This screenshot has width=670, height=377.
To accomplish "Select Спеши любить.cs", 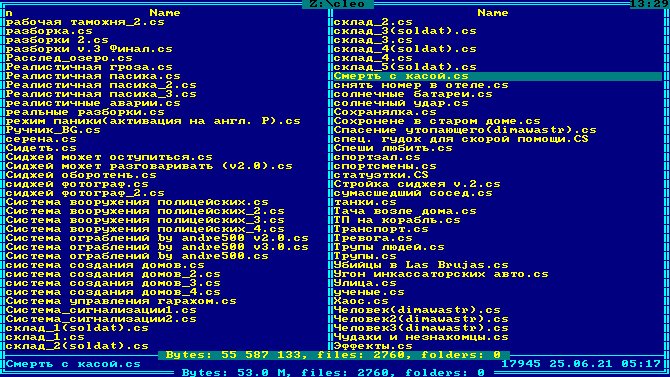I will 393,148.
